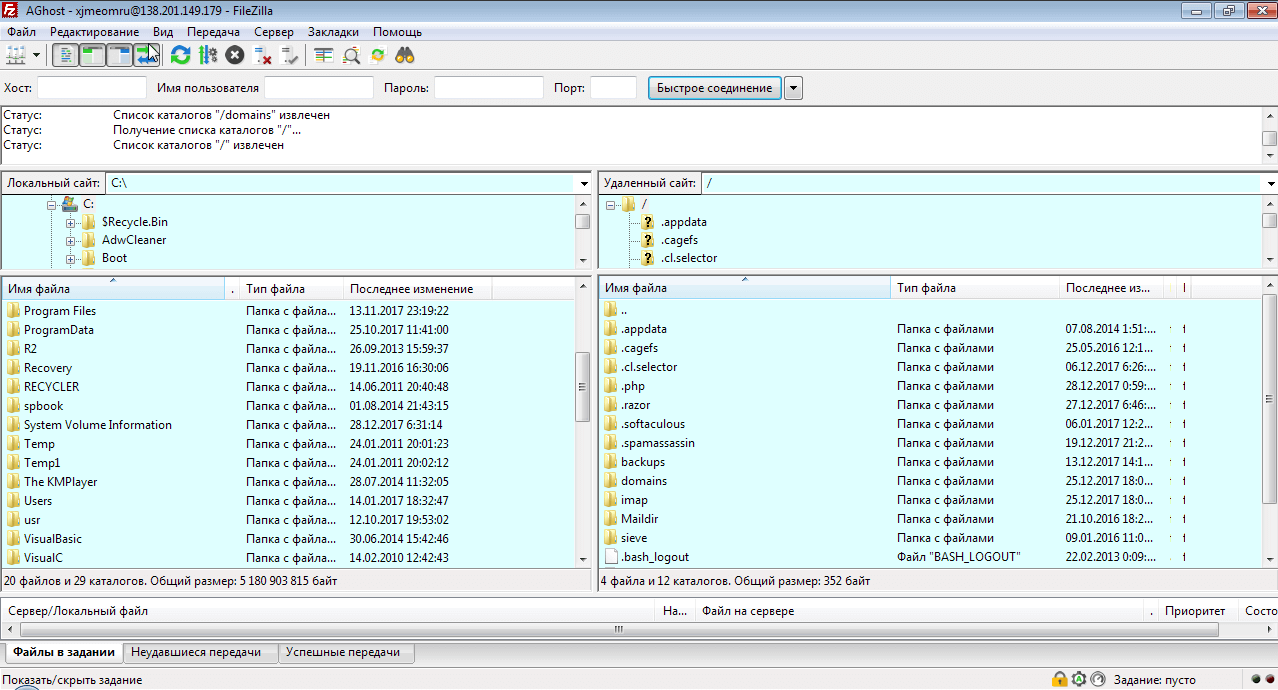
Task: Select the AdwCleaner folder in local tree
Action: pos(134,240)
